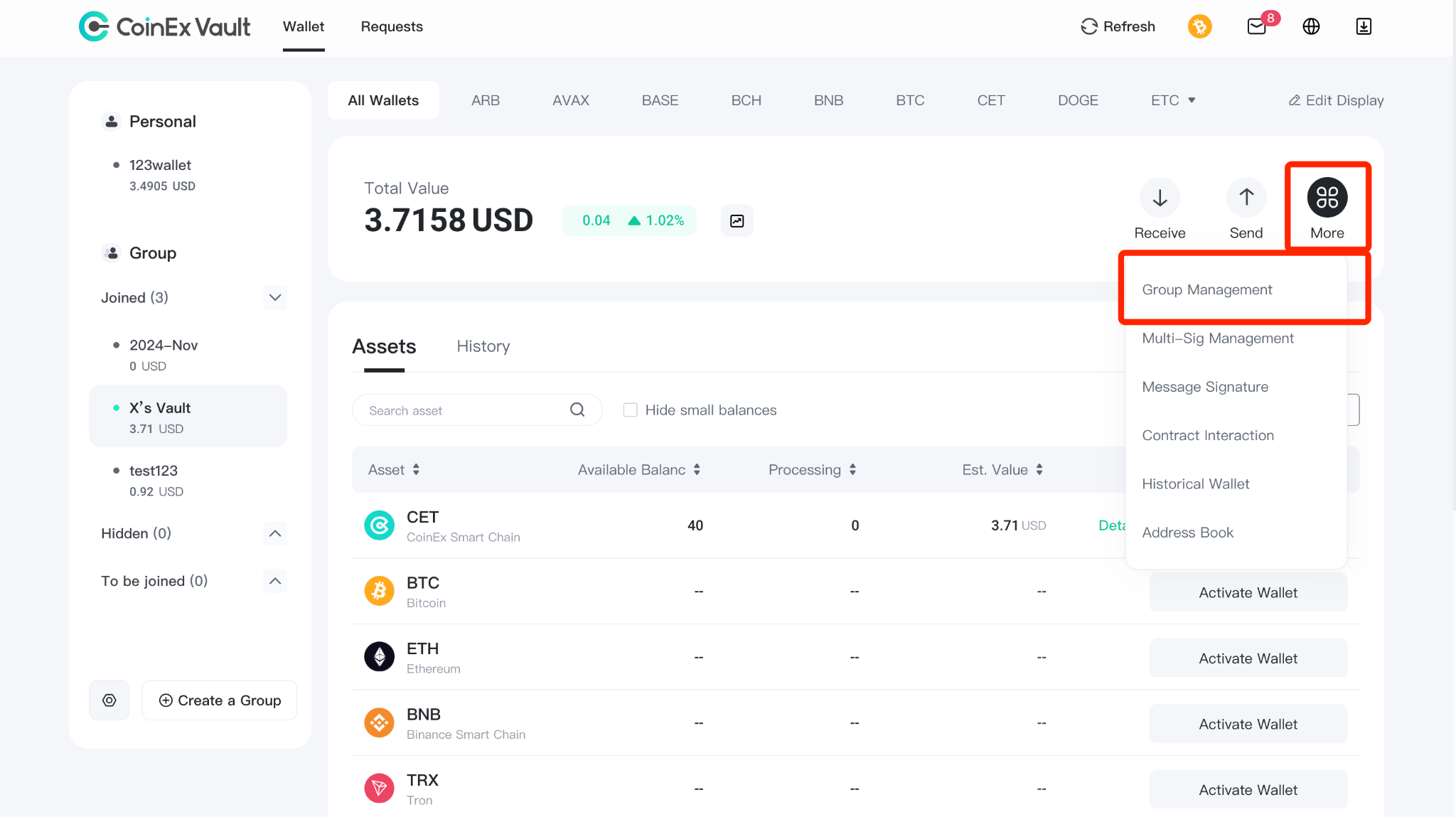1456x817 pixels.
Task: Click the BTC coin icon
Action: pyautogui.click(x=379, y=591)
